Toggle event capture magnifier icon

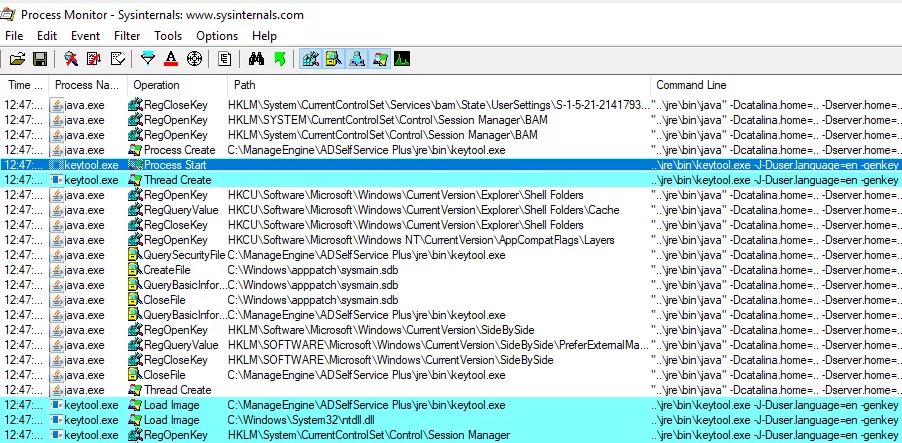tap(71, 59)
